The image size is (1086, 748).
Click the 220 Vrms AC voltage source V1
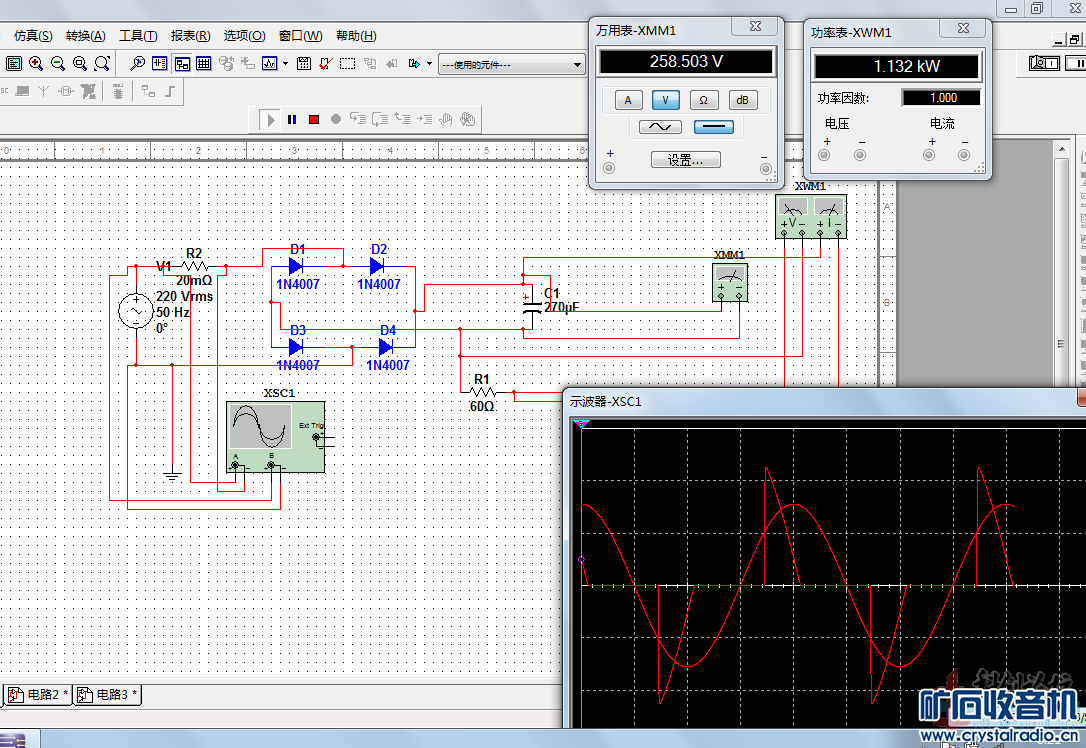pos(136,312)
